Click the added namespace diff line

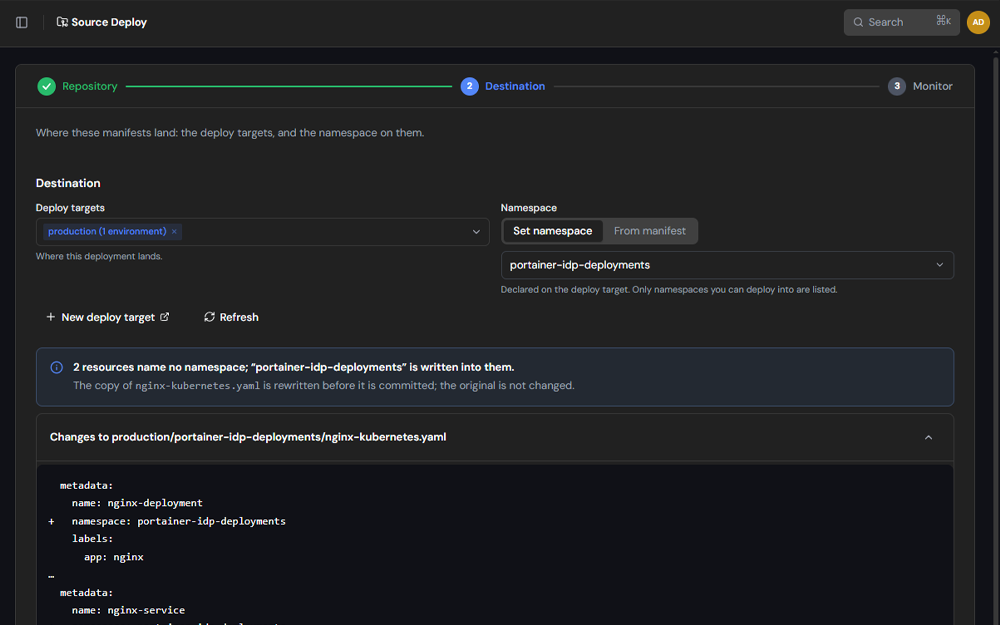[x=179, y=521]
